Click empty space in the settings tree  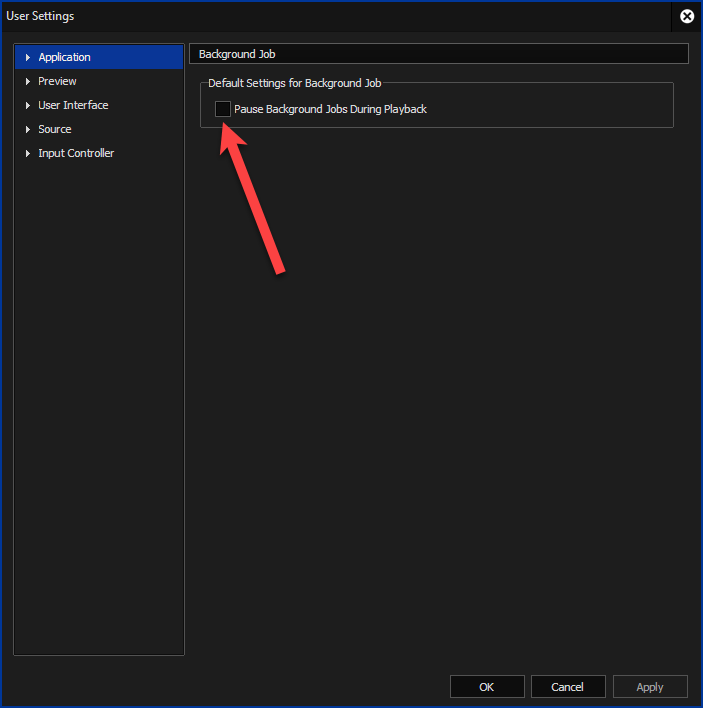coord(99,406)
